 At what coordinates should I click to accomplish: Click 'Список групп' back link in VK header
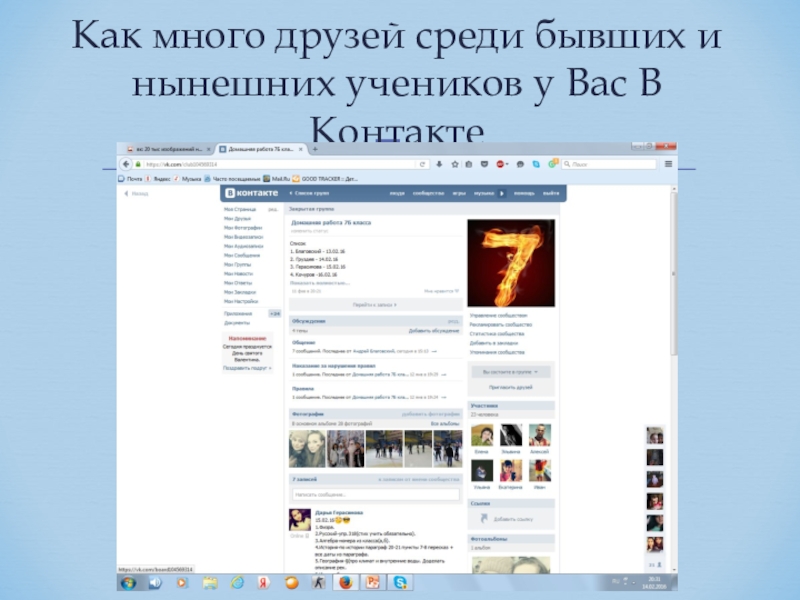pos(309,193)
